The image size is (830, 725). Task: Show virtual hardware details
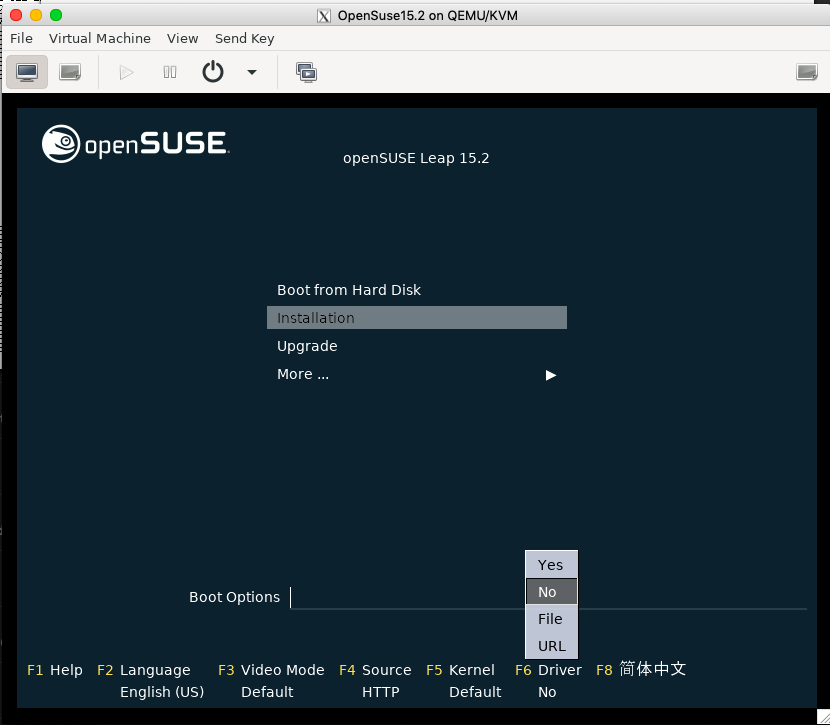[70, 72]
